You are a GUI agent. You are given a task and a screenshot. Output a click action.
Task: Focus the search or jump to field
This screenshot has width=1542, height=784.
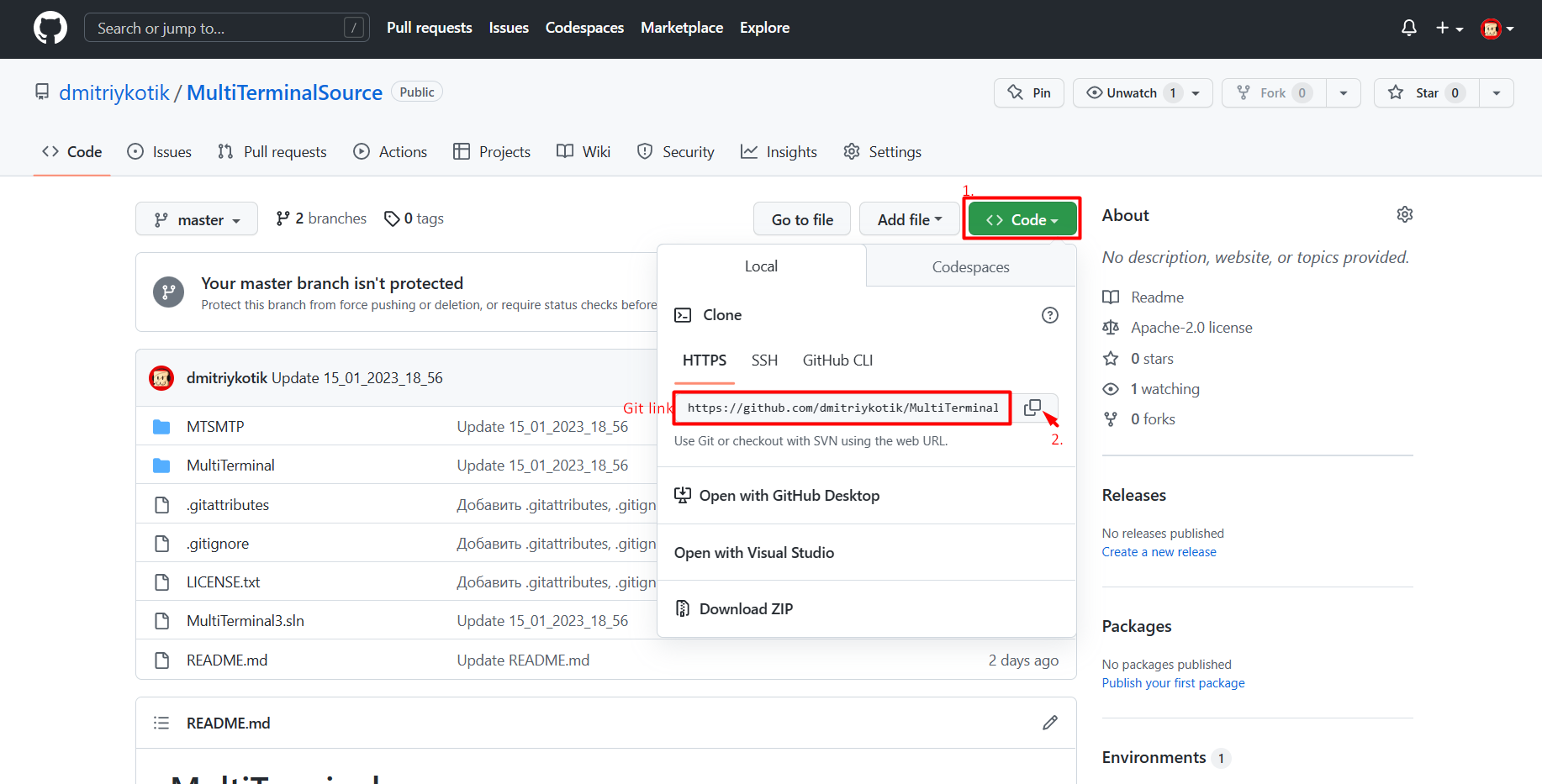pos(225,27)
